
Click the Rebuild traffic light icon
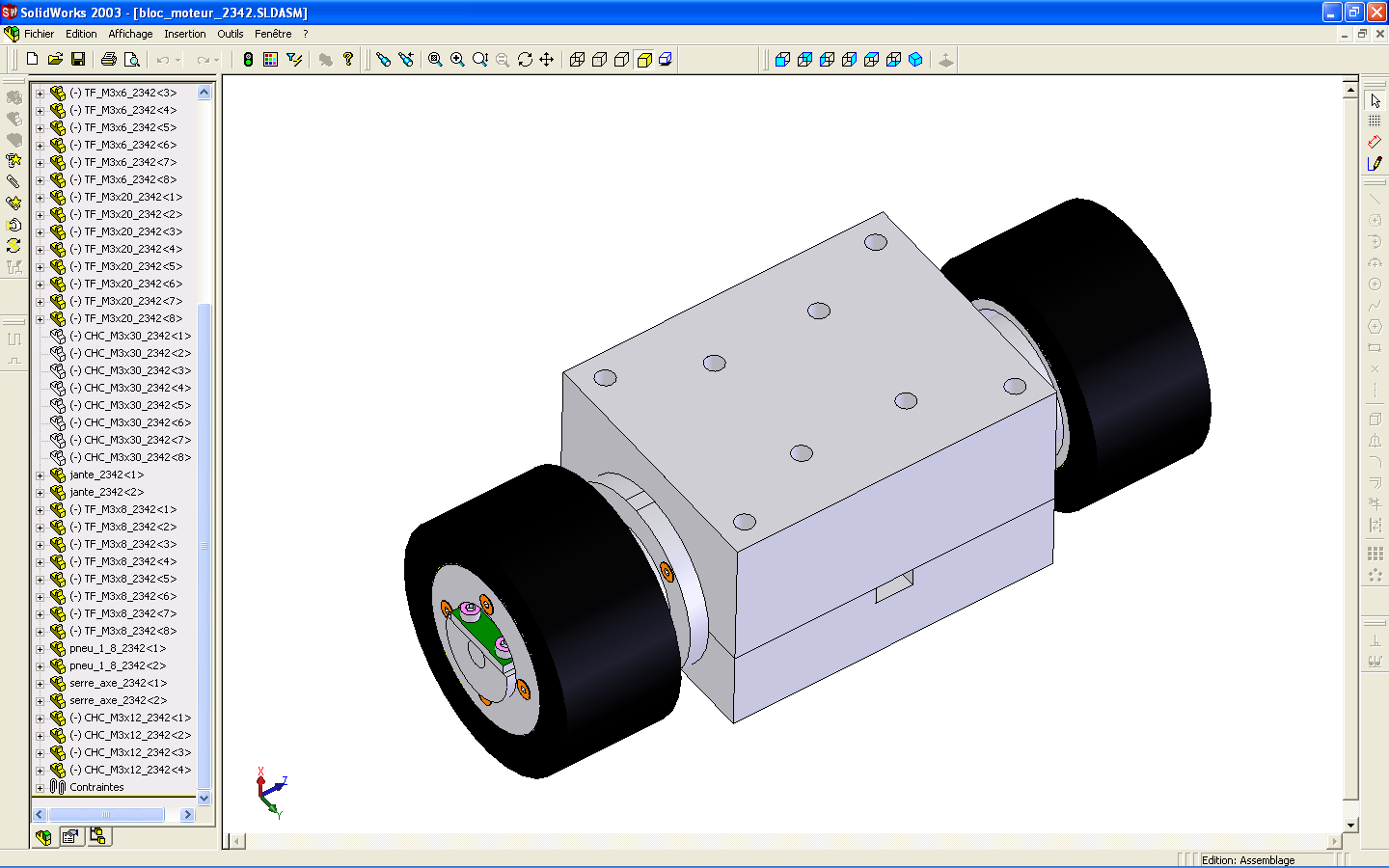(x=248, y=60)
